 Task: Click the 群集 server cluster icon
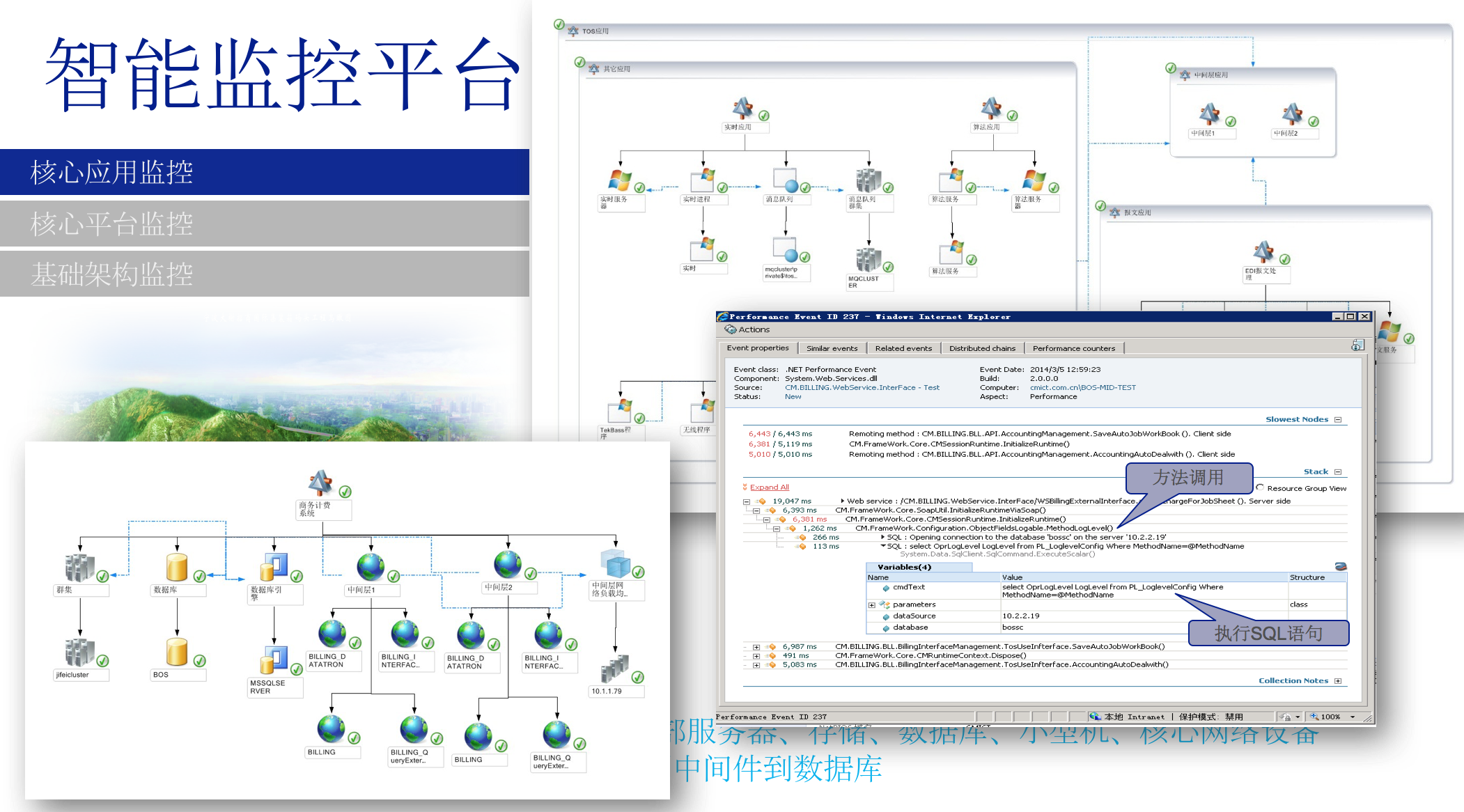click(79, 568)
